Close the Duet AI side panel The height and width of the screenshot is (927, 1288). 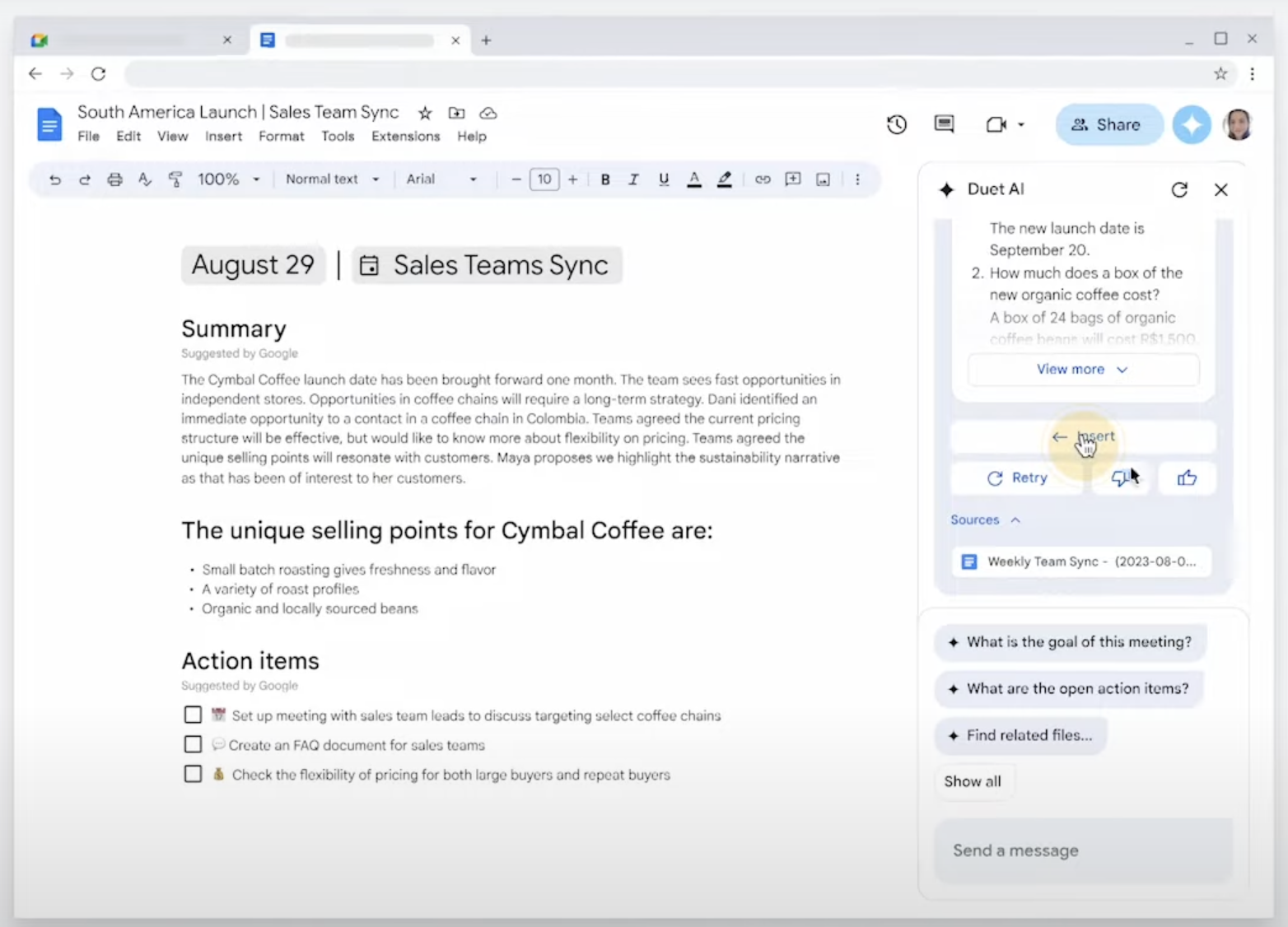pyautogui.click(x=1221, y=190)
